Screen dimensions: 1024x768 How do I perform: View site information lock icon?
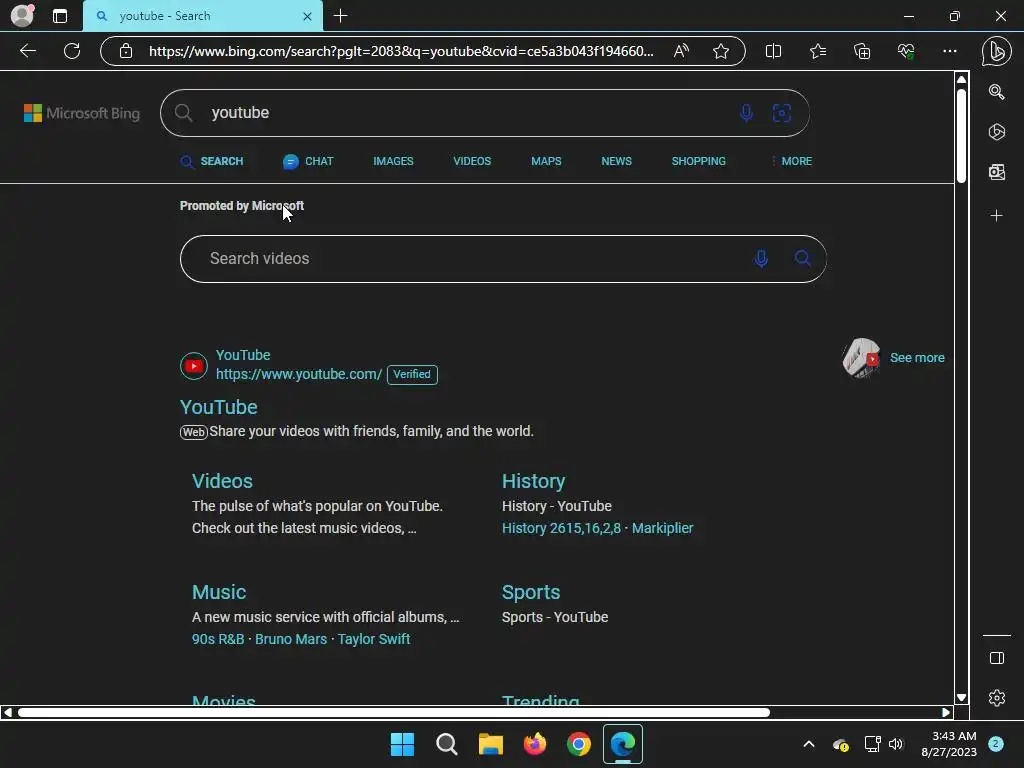[126, 51]
